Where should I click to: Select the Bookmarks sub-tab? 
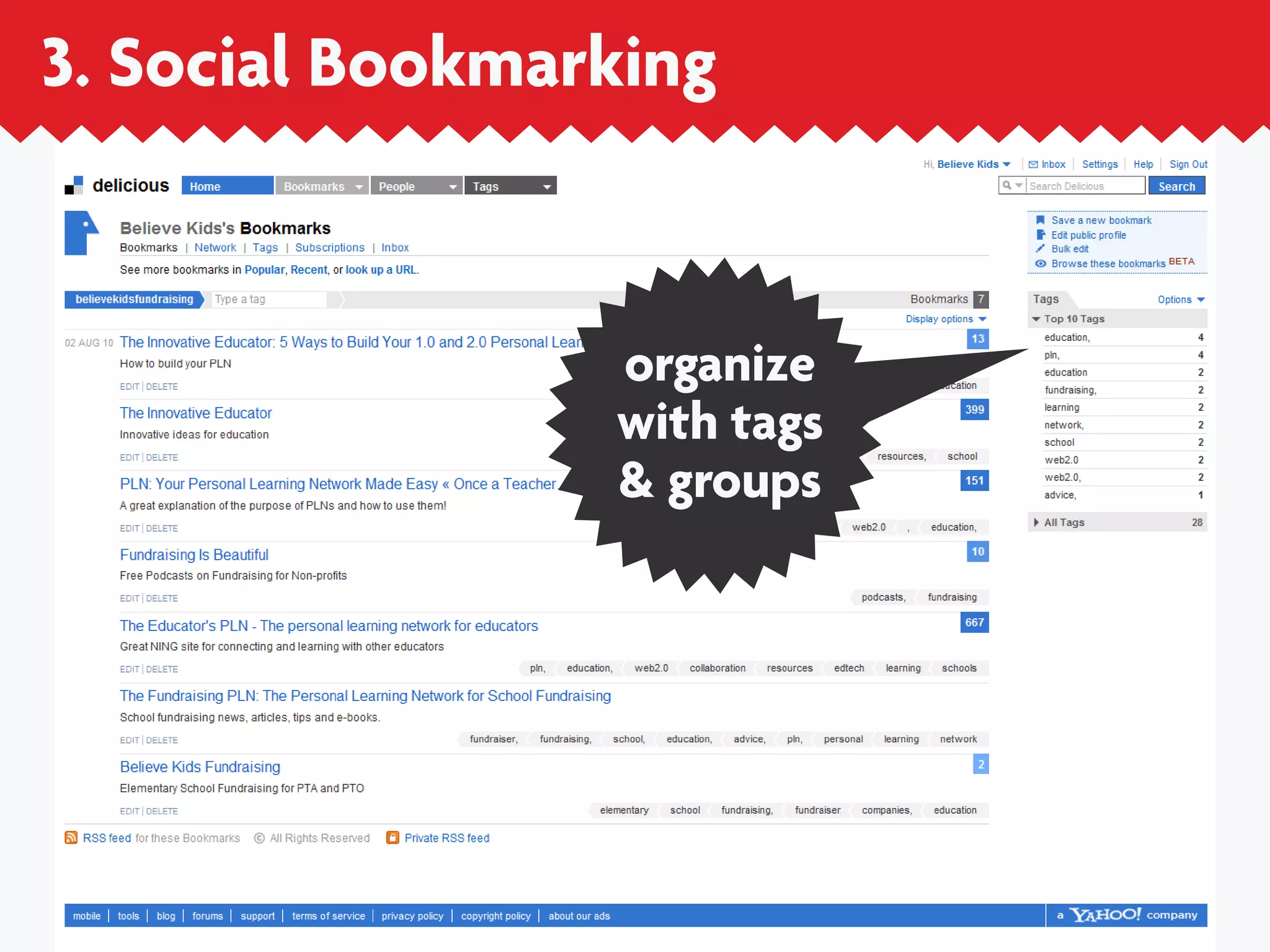coord(149,247)
